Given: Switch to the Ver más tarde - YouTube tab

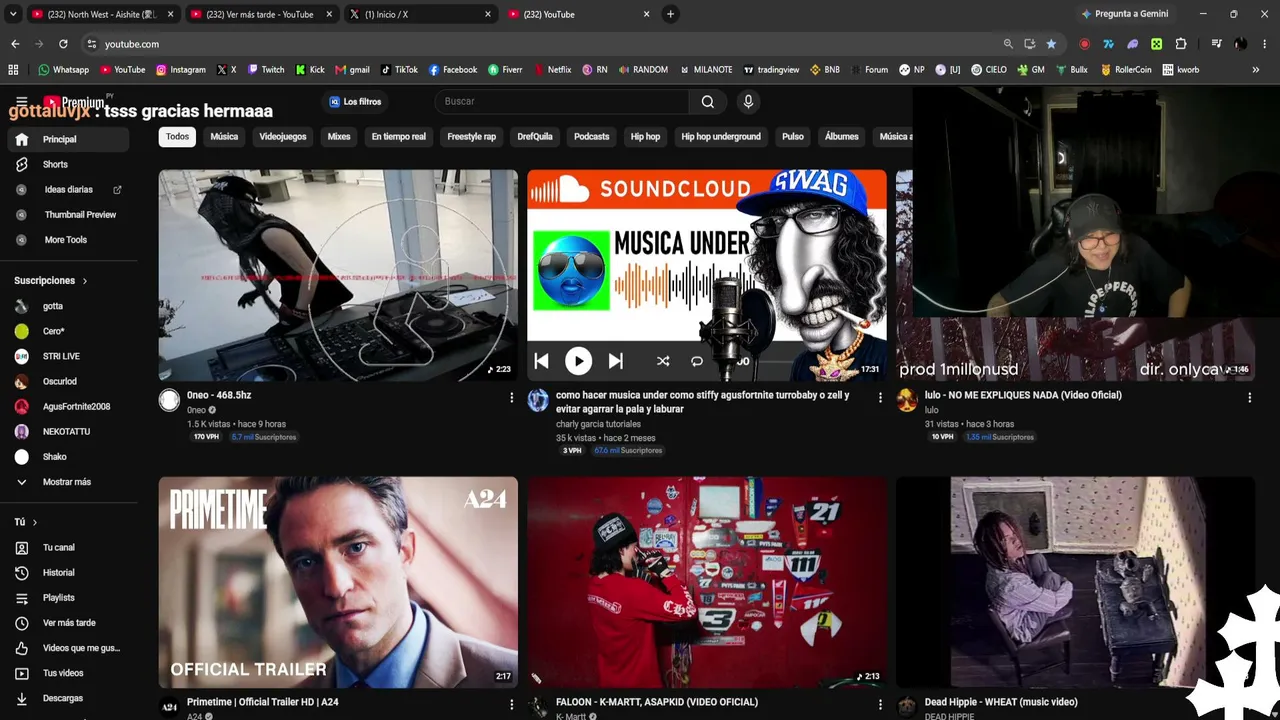Looking at the screenshot, I should 260,14.
